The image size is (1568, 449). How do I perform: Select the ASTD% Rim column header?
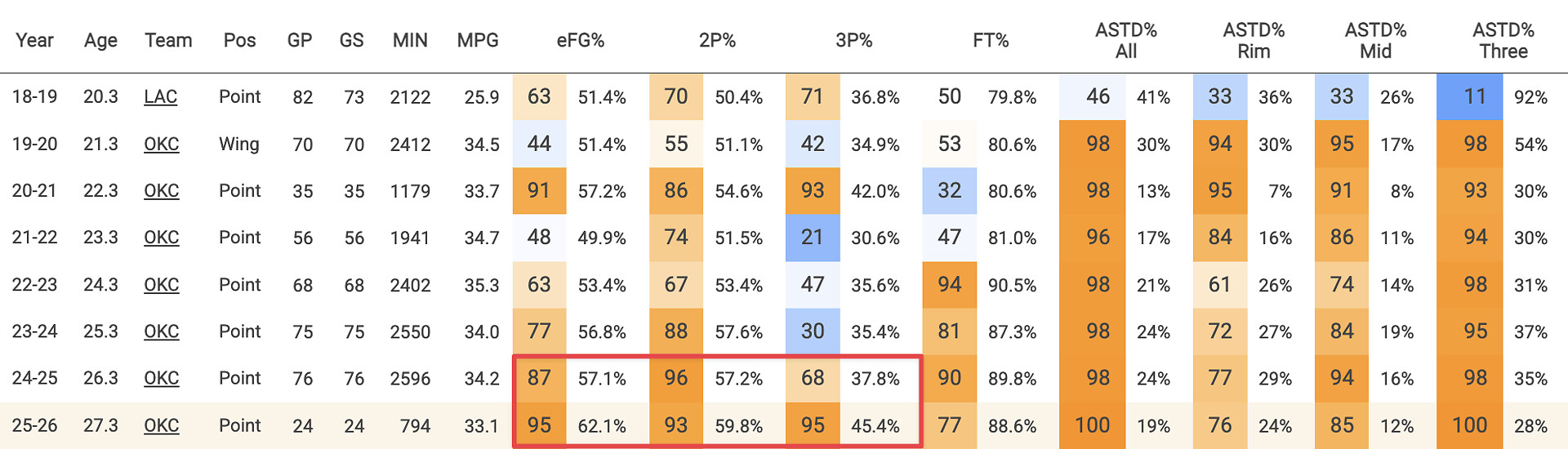tap(1253, 41)
